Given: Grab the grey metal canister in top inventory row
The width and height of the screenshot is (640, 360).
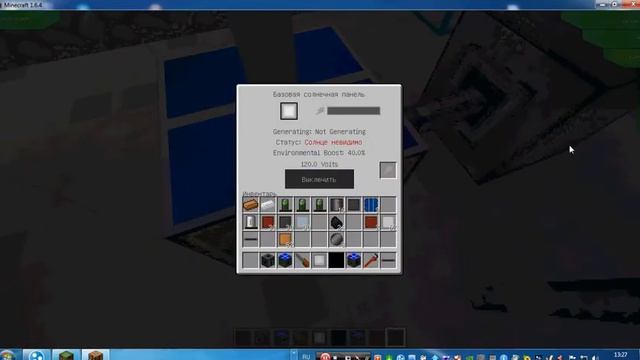Looking at the screenshot, I should coord(336,204).
